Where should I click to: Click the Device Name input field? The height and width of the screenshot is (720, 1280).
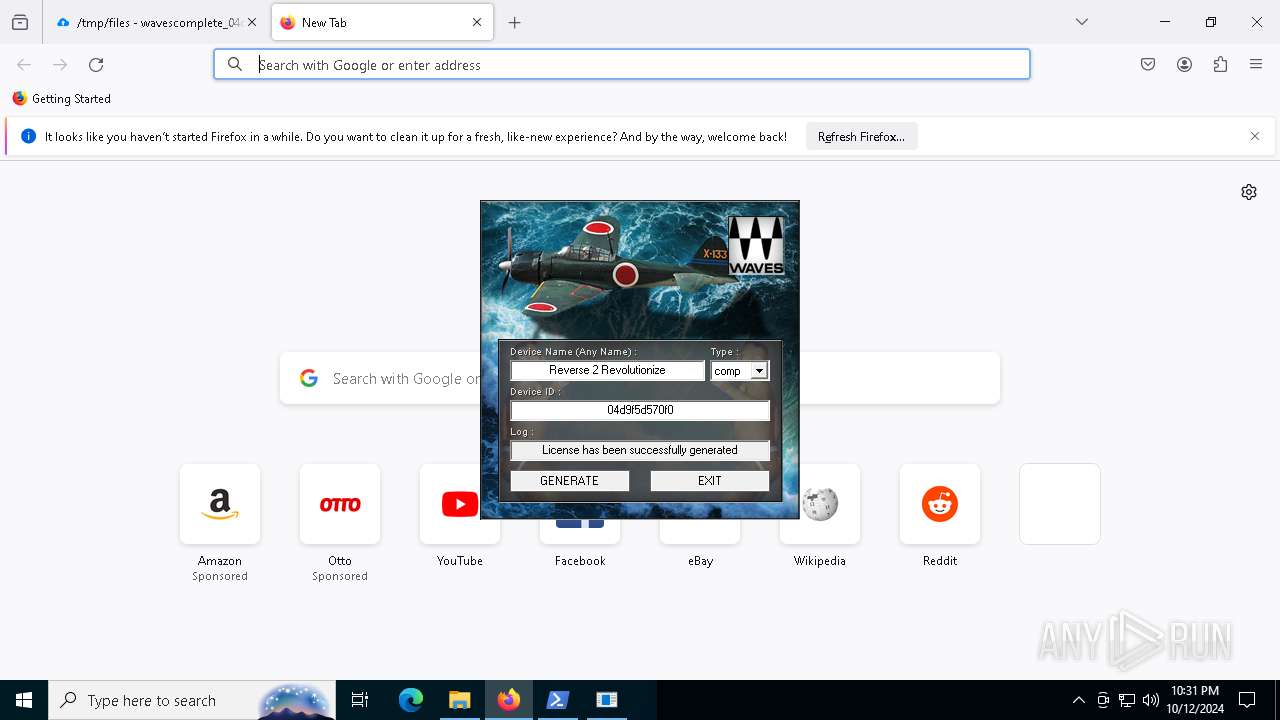607,370
